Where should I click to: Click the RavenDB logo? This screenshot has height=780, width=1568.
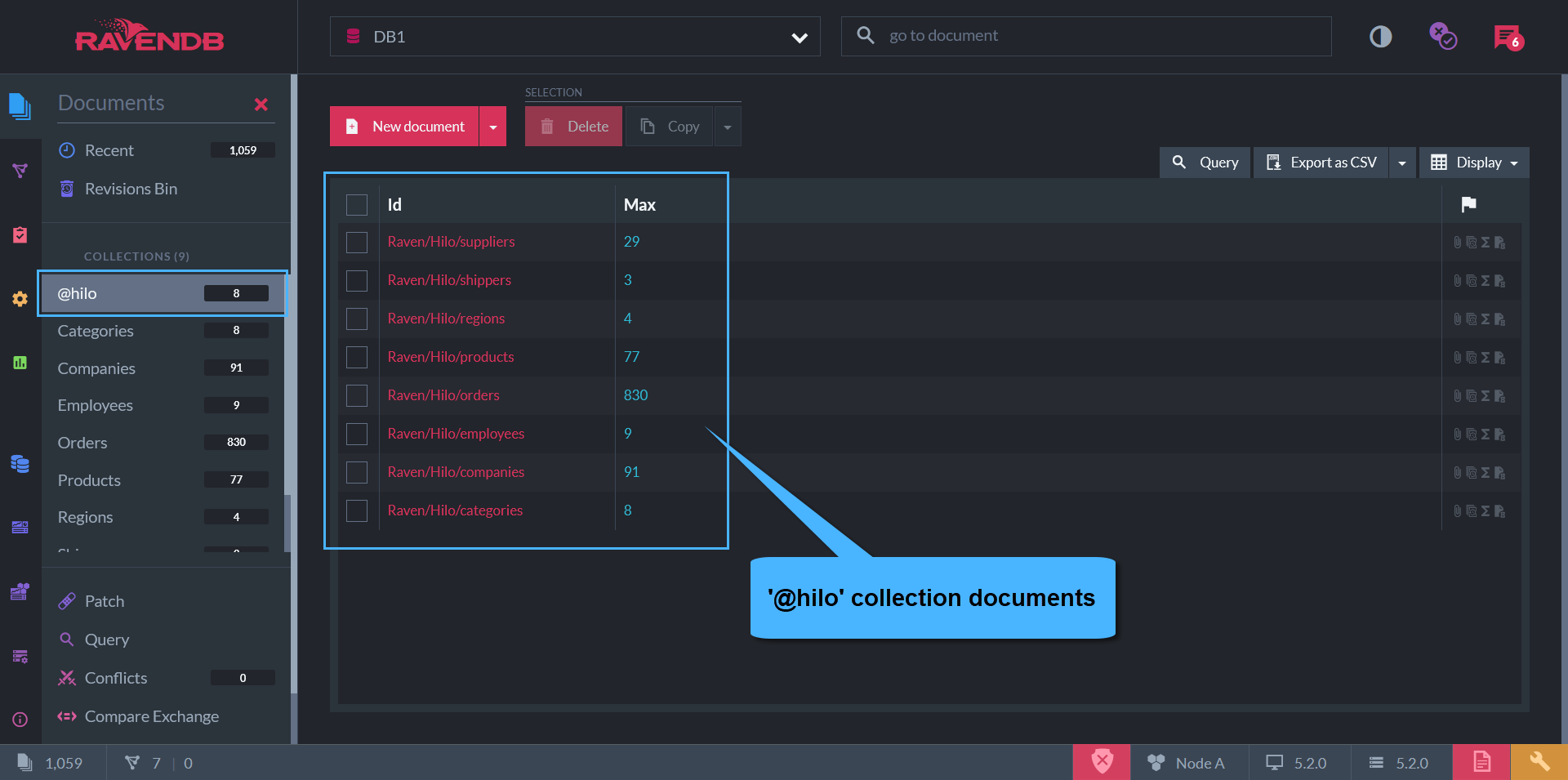[149, 36]
